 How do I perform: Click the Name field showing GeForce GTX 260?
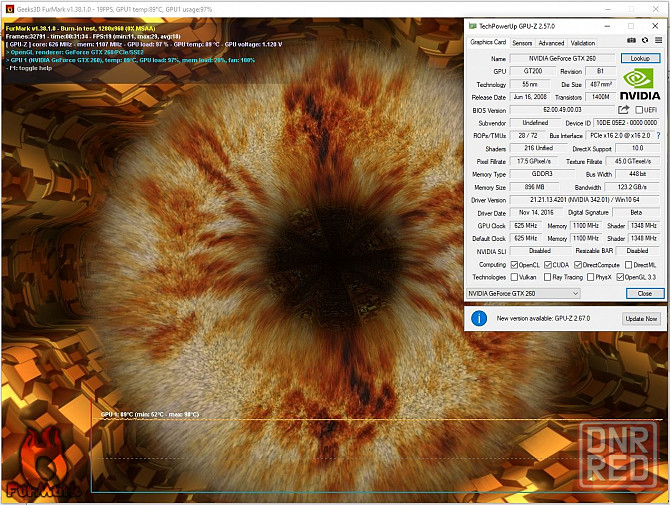pyautogui.click(x=562, y=58)
